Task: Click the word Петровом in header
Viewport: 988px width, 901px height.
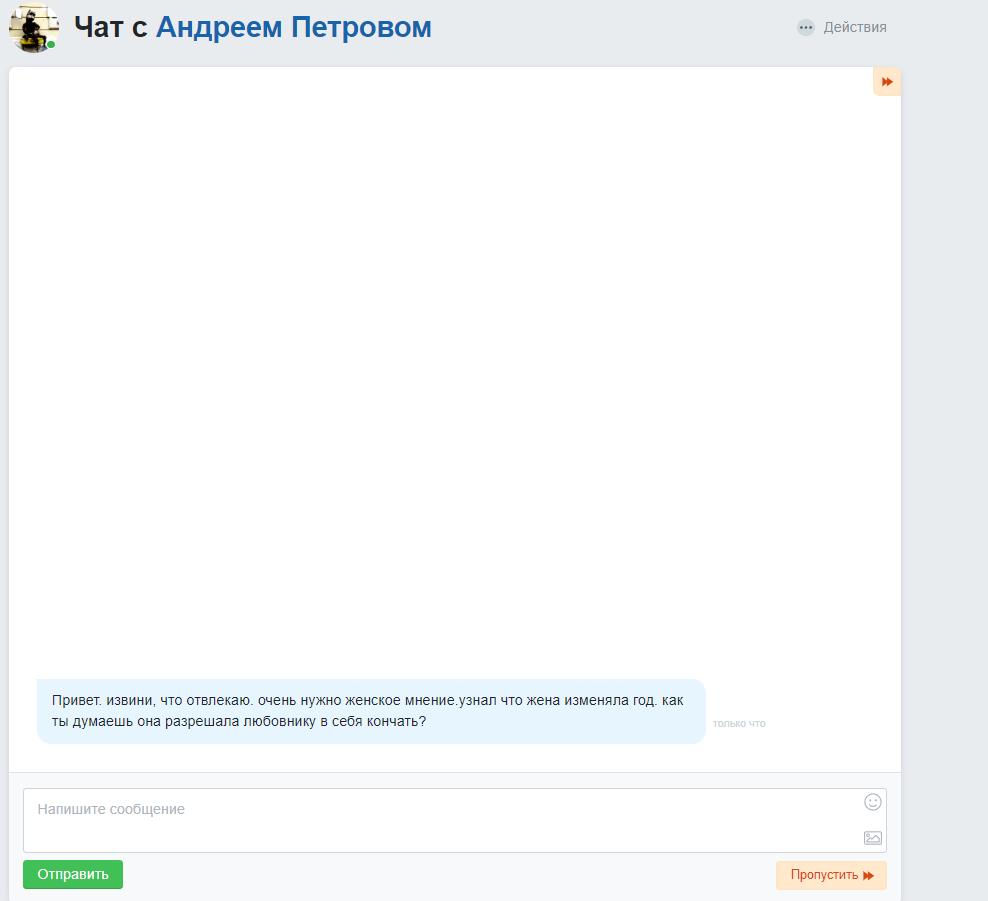Action: [361, 28]
